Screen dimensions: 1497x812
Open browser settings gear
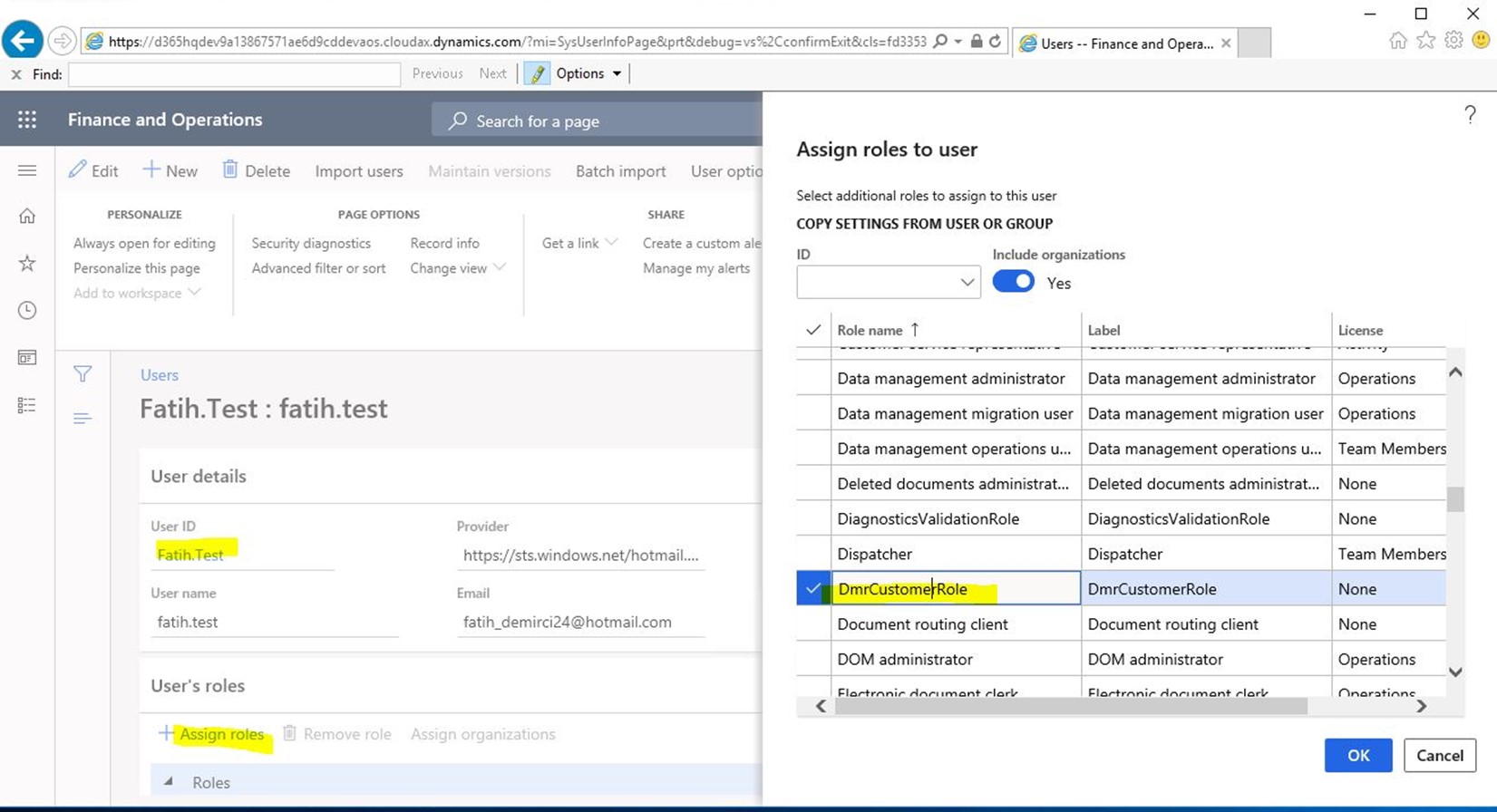[x=1453, y=41]
